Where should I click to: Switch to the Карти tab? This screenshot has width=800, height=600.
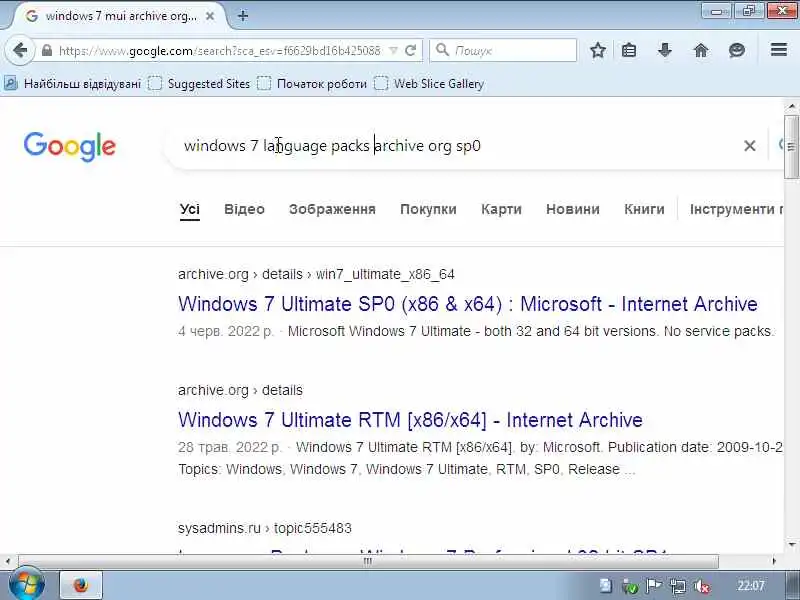(x=501, y=209)
